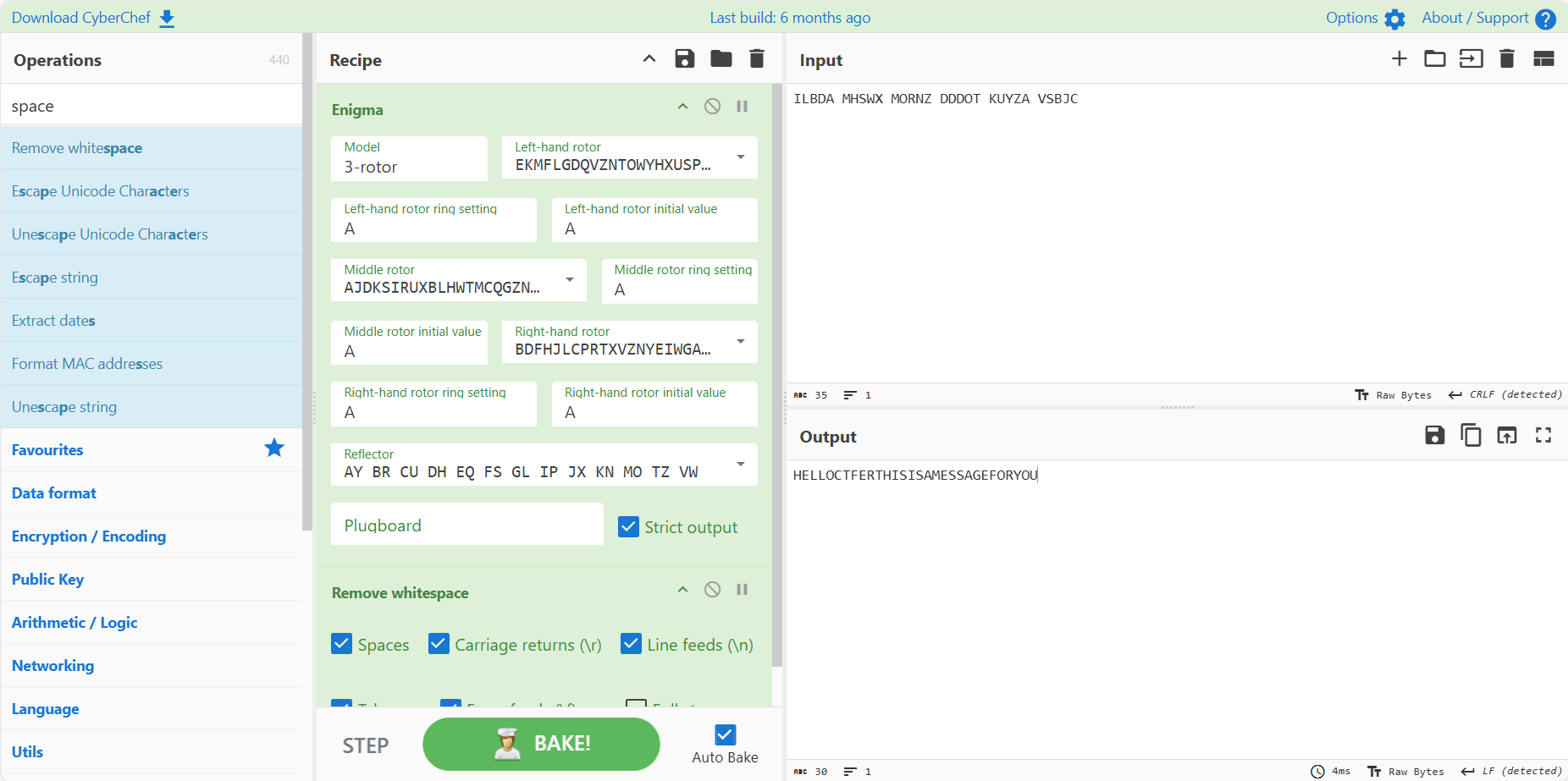
Task: Open the Left-hand rotor dropdown
Action: tap(630, 157)
